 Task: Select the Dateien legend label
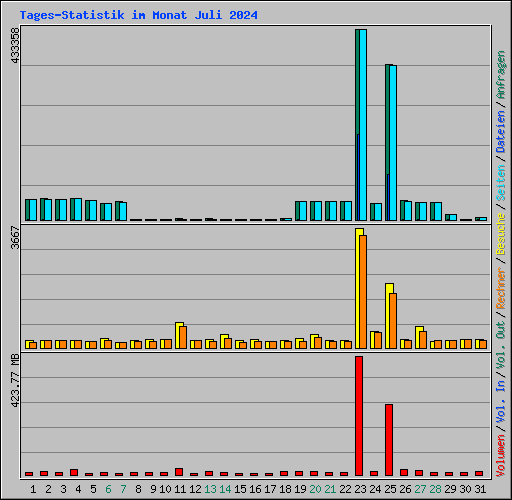[x=501, y=132]
